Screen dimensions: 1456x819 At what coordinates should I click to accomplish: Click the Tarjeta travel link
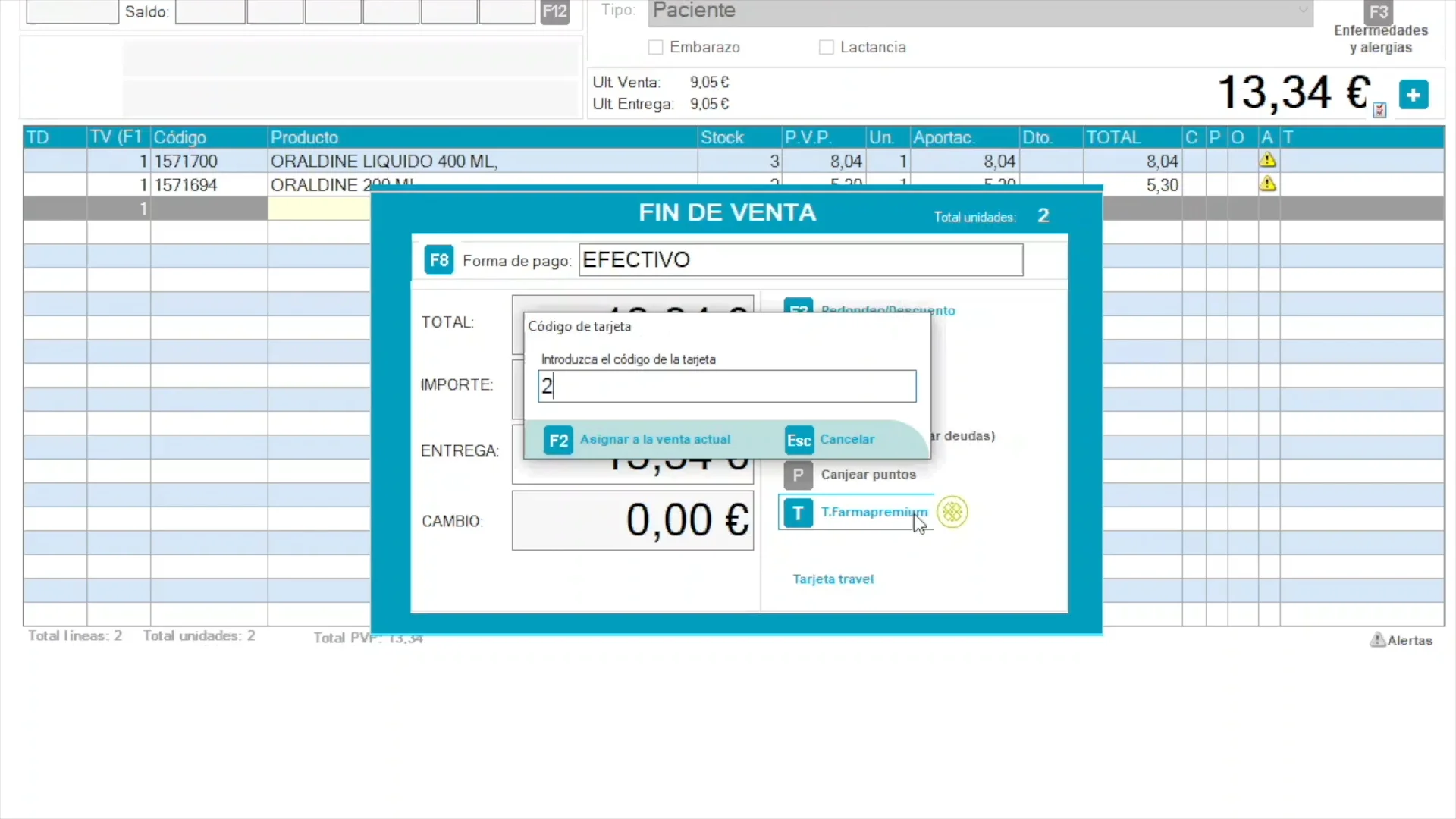(833, 579)
